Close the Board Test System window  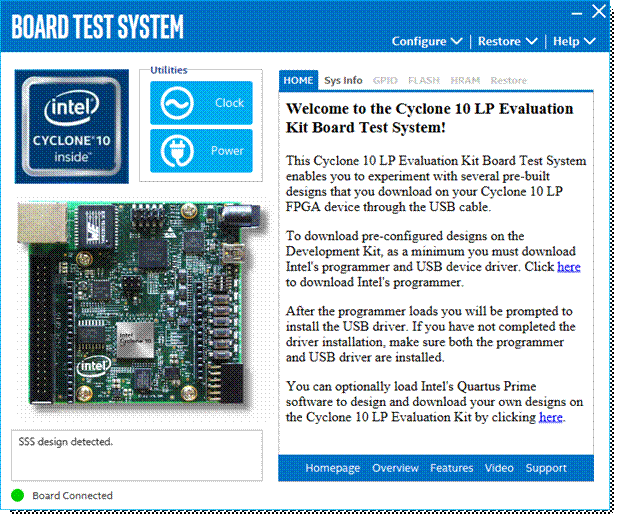(x=599, y=11)
